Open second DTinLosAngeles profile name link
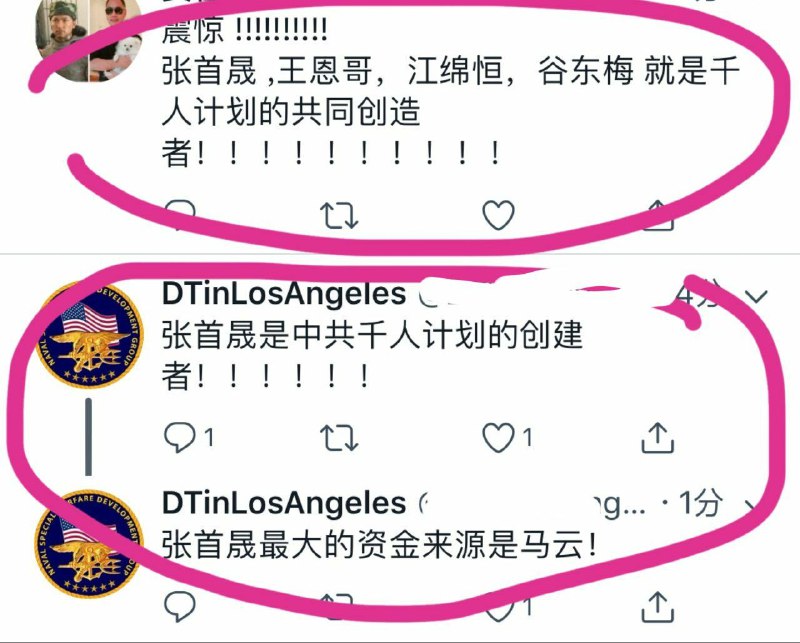This screenshot has height=643, width=800. [x=284, y=503]
